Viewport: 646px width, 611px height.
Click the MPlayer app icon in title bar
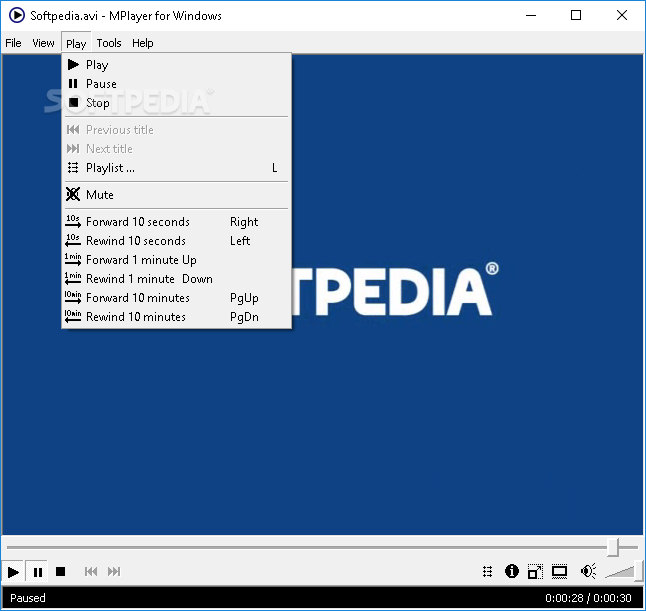pyautogui.click(x=17, y=16)
